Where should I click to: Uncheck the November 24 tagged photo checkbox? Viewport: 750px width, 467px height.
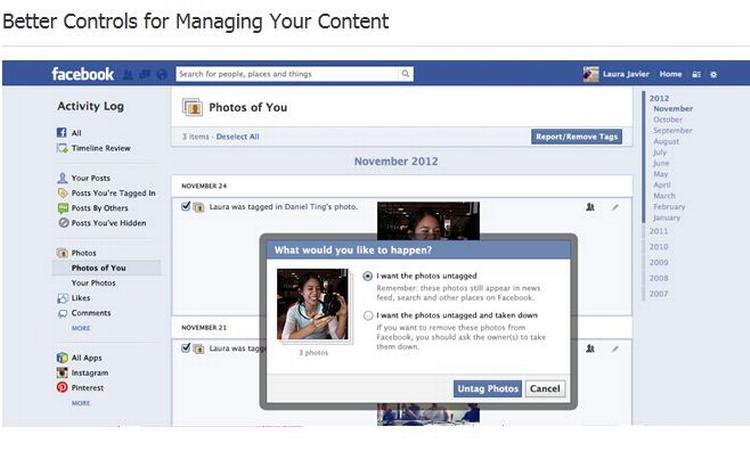pyautogui.click(x=186, y=207)
